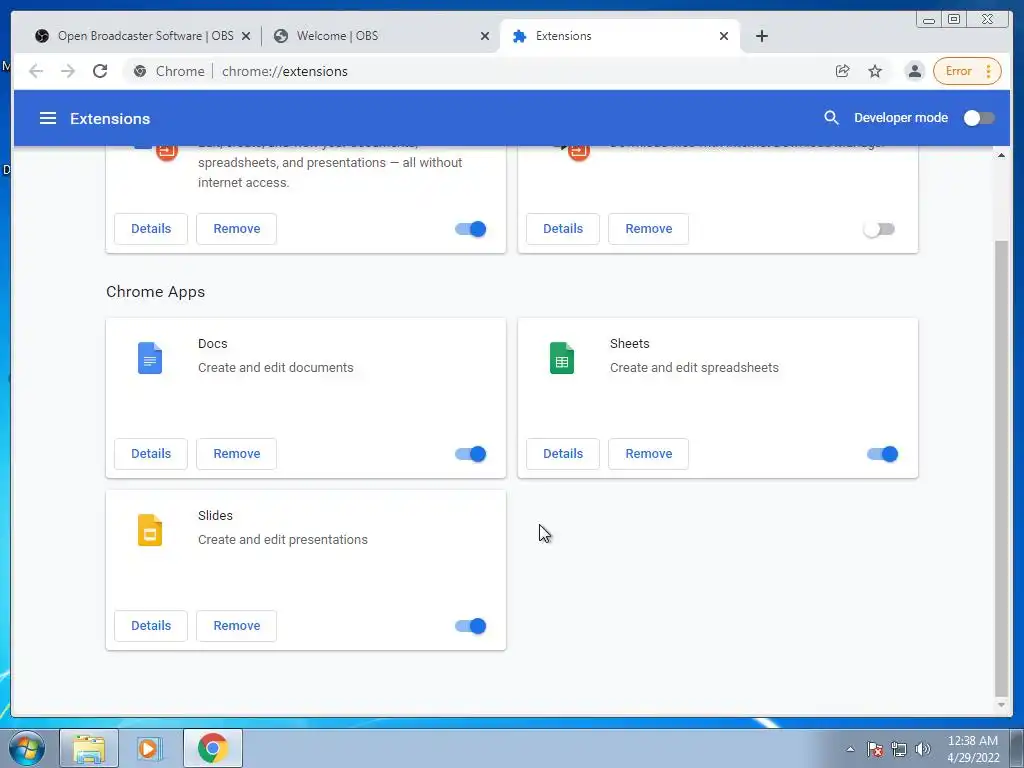The image size is (1024, 768).
Task: Click the Chrome taskbar icon
Action: click(212, 748)
